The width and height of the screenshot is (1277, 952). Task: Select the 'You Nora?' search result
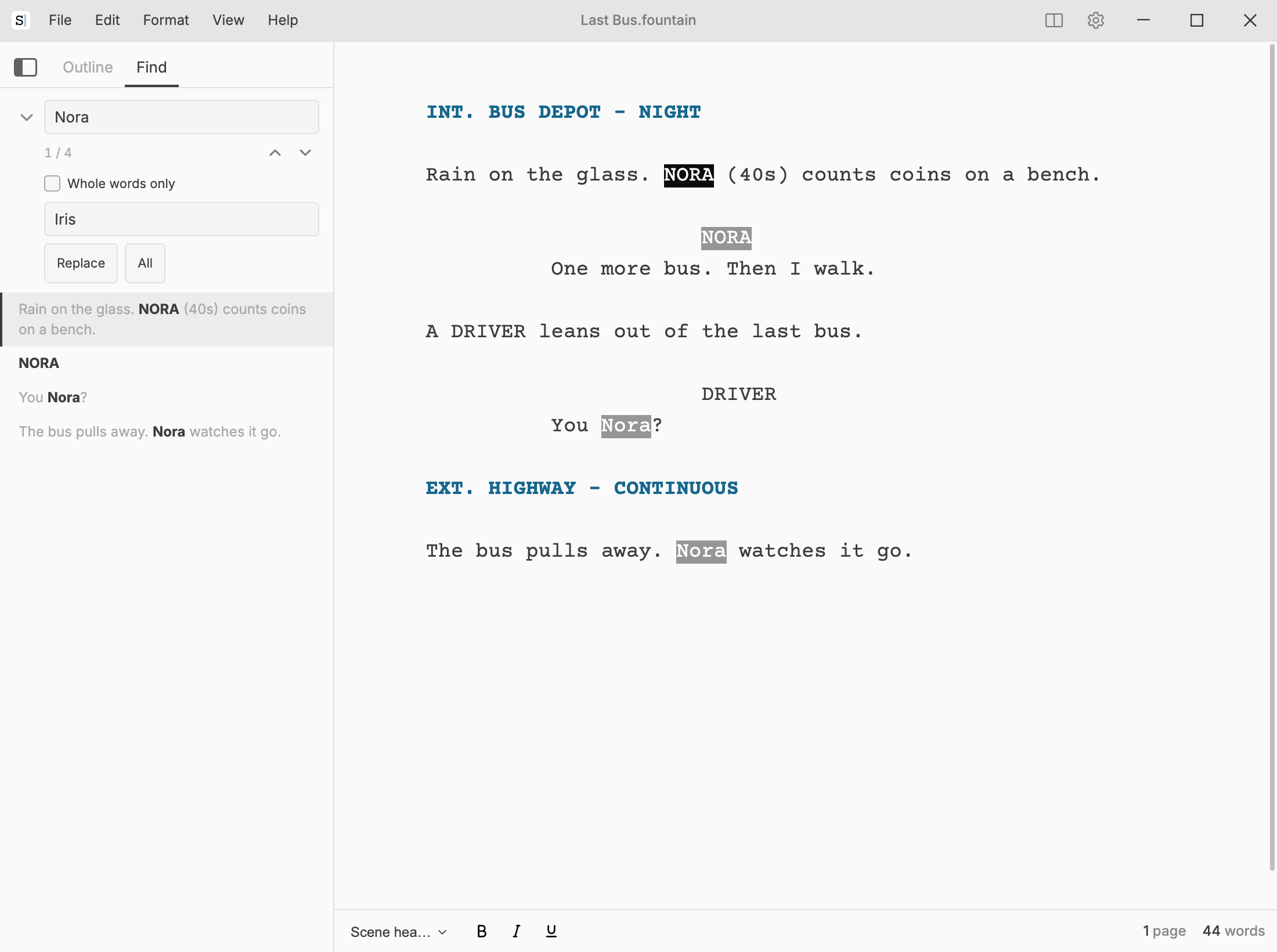pos(167,398)
